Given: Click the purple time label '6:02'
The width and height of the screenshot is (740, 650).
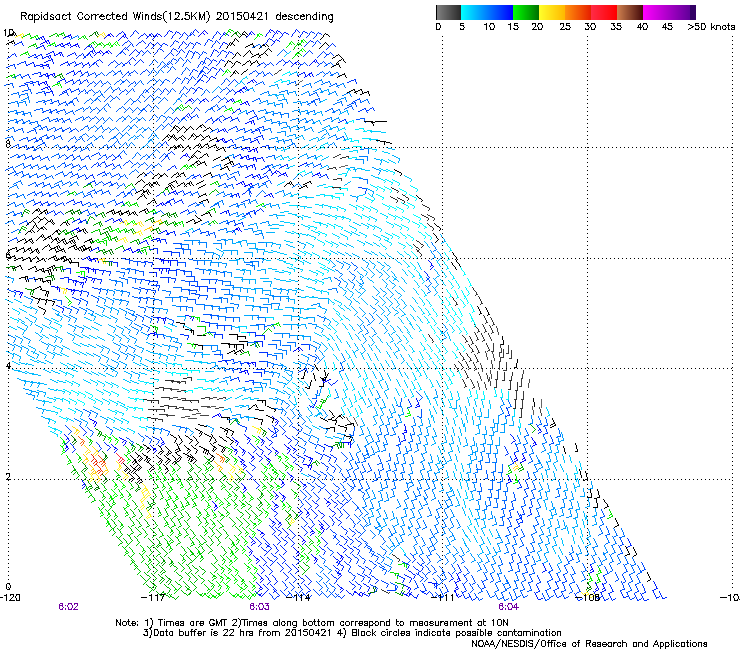Looking at the screenshot, I should [68, 607].
